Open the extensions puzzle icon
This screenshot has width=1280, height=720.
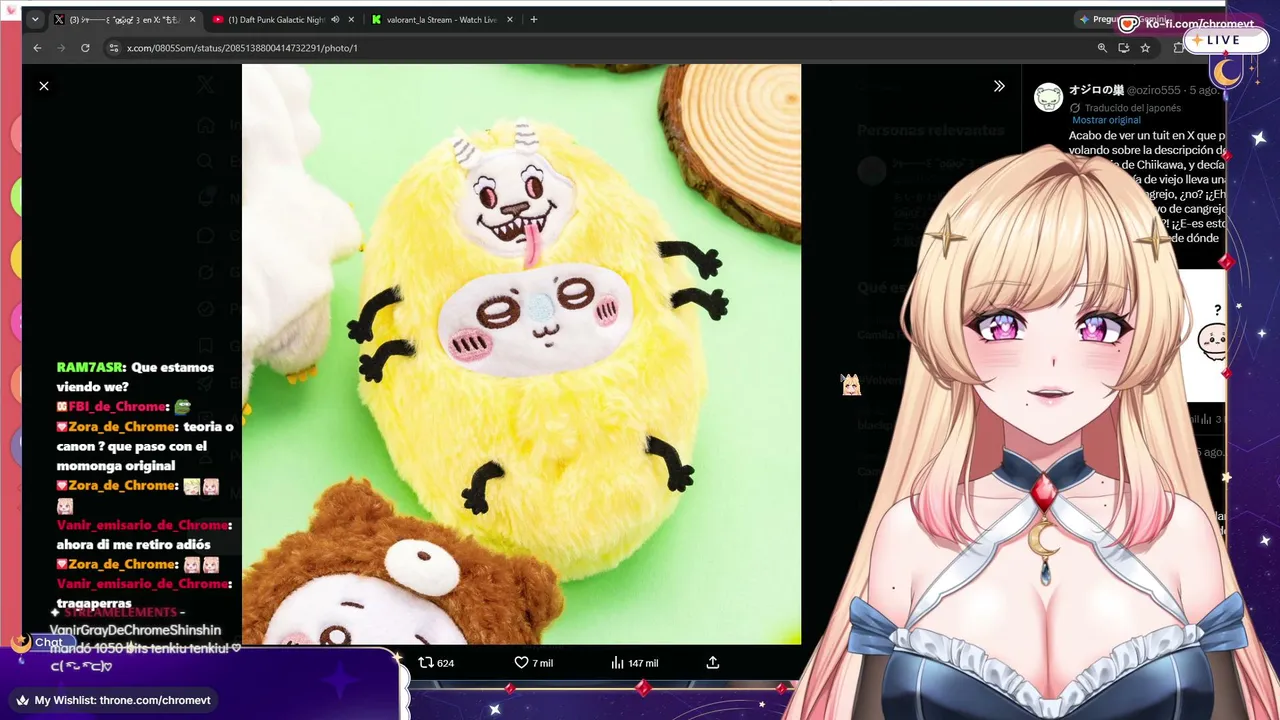click(1178, 48)
